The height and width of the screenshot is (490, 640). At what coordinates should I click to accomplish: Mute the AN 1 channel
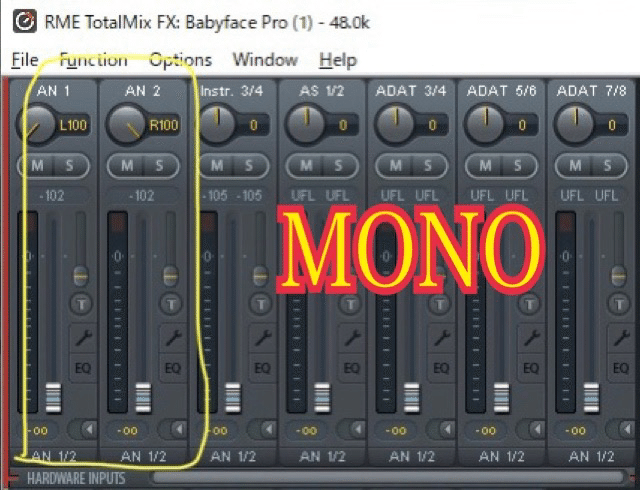click(37, 166)
